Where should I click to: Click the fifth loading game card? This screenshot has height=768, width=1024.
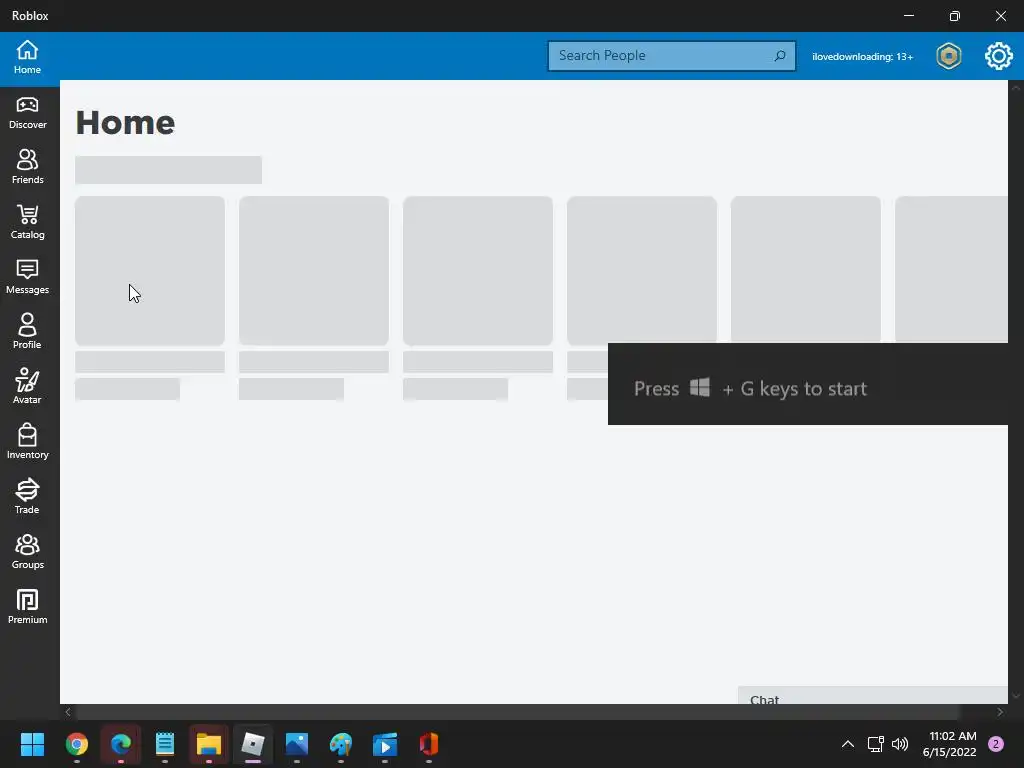(x=805, y=269)
